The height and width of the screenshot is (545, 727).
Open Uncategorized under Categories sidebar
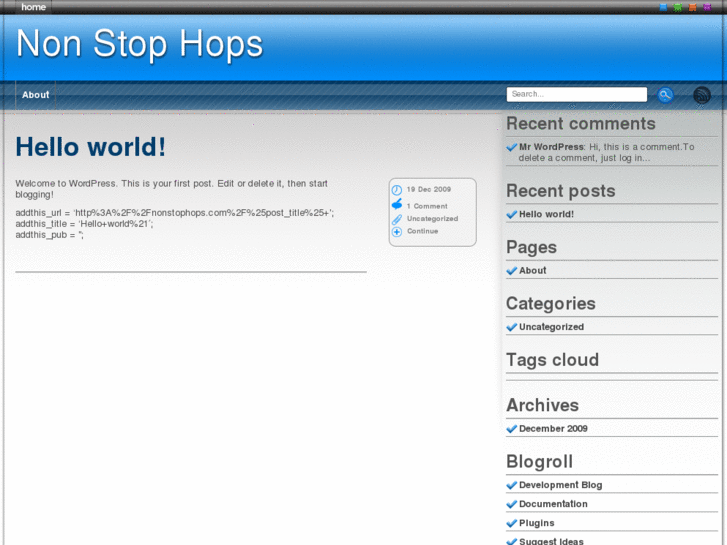click(551, 327)
